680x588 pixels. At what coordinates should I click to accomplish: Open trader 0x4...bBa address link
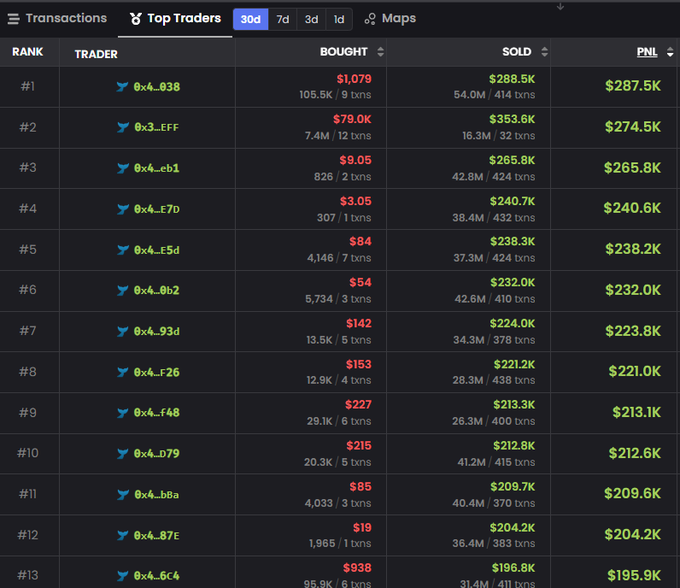pos(157,495)
